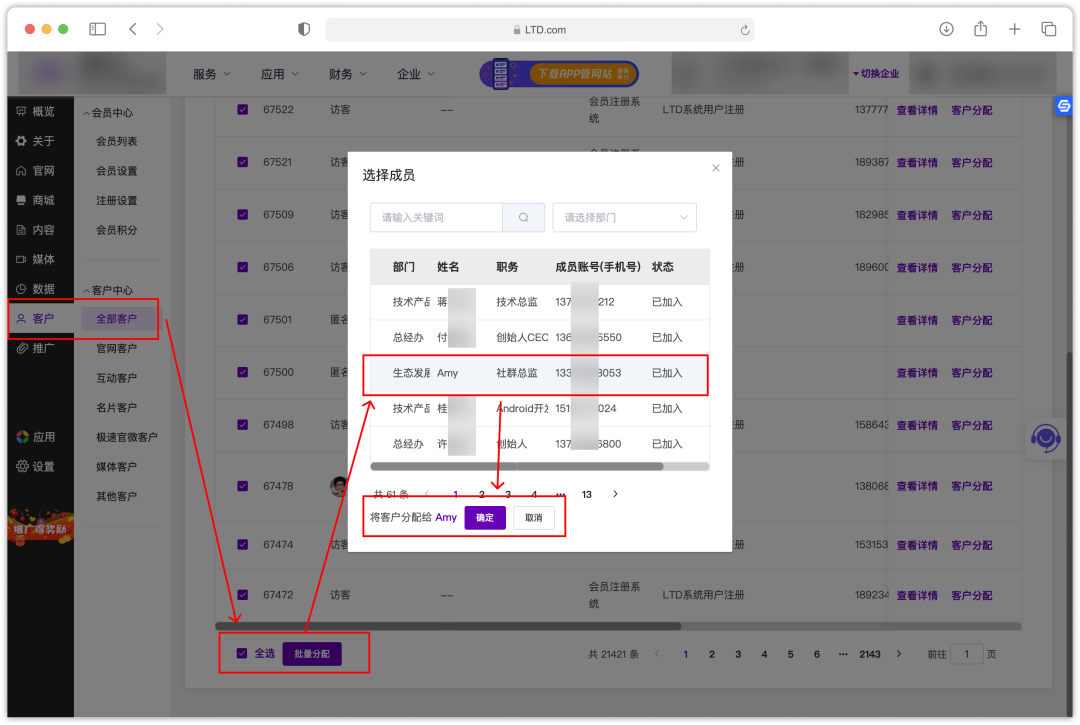The width and height of the screenshot is (1080, 725).
Task: Reload the LTD.com page
Action: pyautogui.click(x=745, y=30)
